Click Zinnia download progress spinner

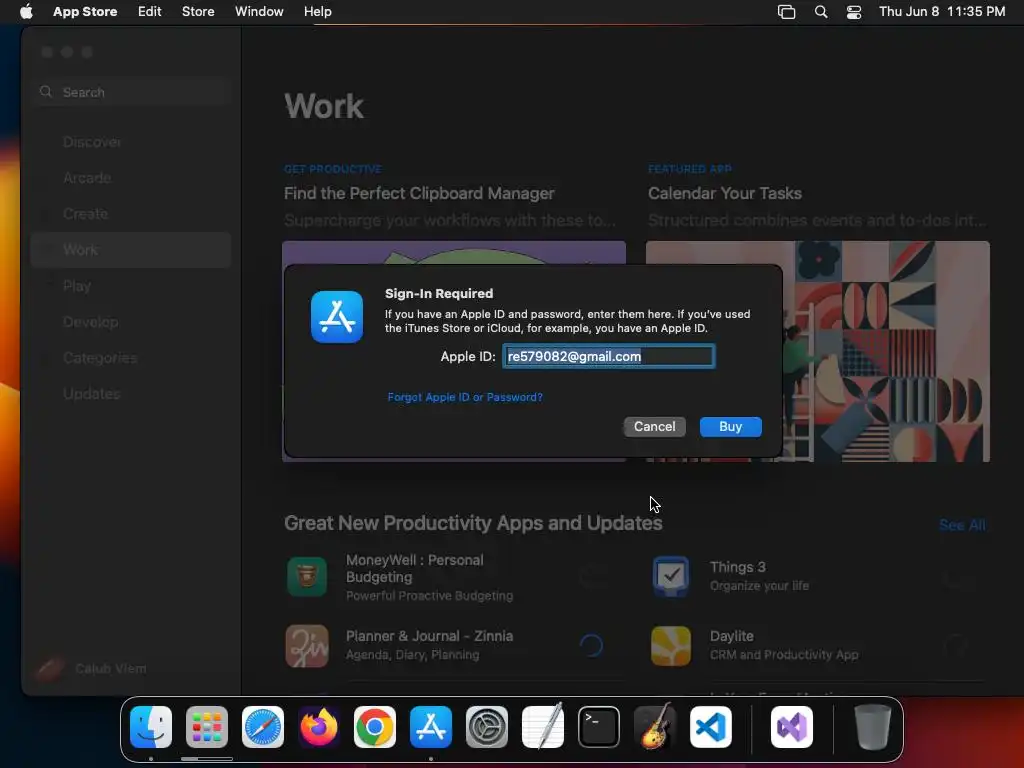(x=591, y=645)
